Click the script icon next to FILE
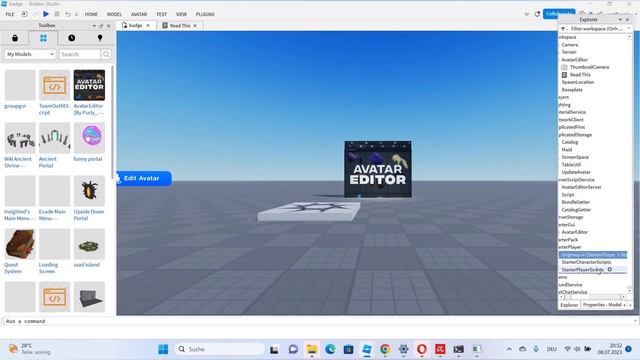Screen dimensions: 640x360 [x=24, y=14]
